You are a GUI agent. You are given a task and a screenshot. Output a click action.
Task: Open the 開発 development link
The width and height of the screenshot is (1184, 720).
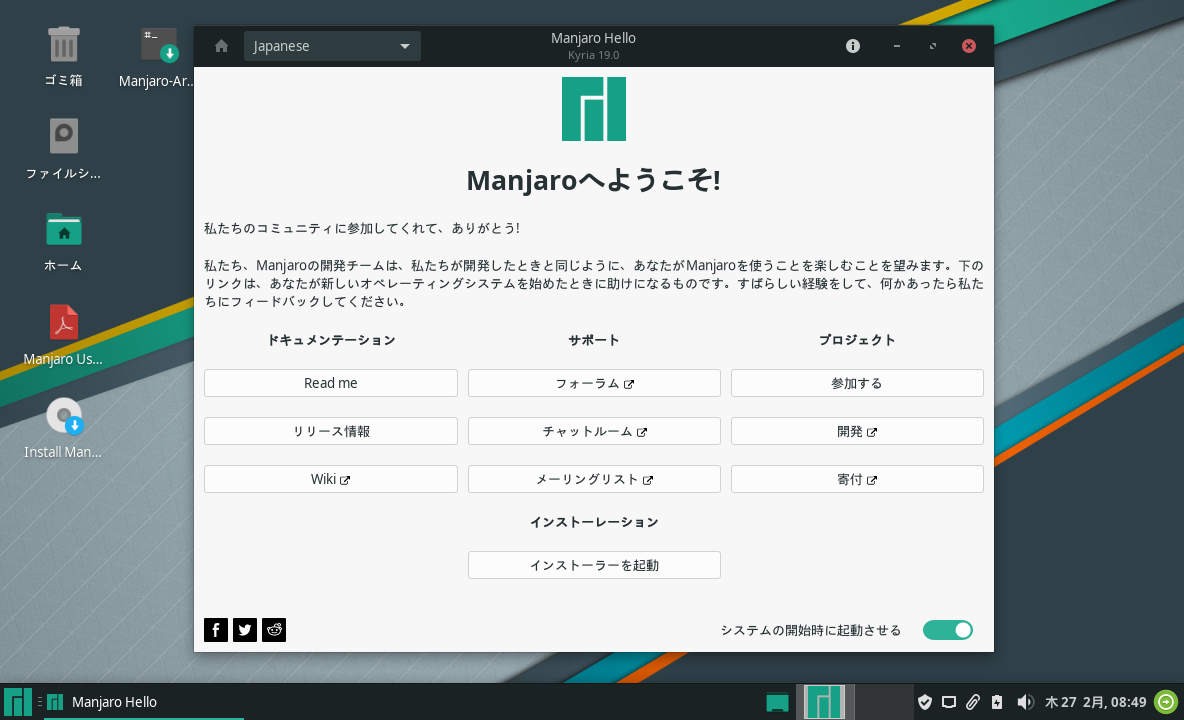[x=857, y=431]
